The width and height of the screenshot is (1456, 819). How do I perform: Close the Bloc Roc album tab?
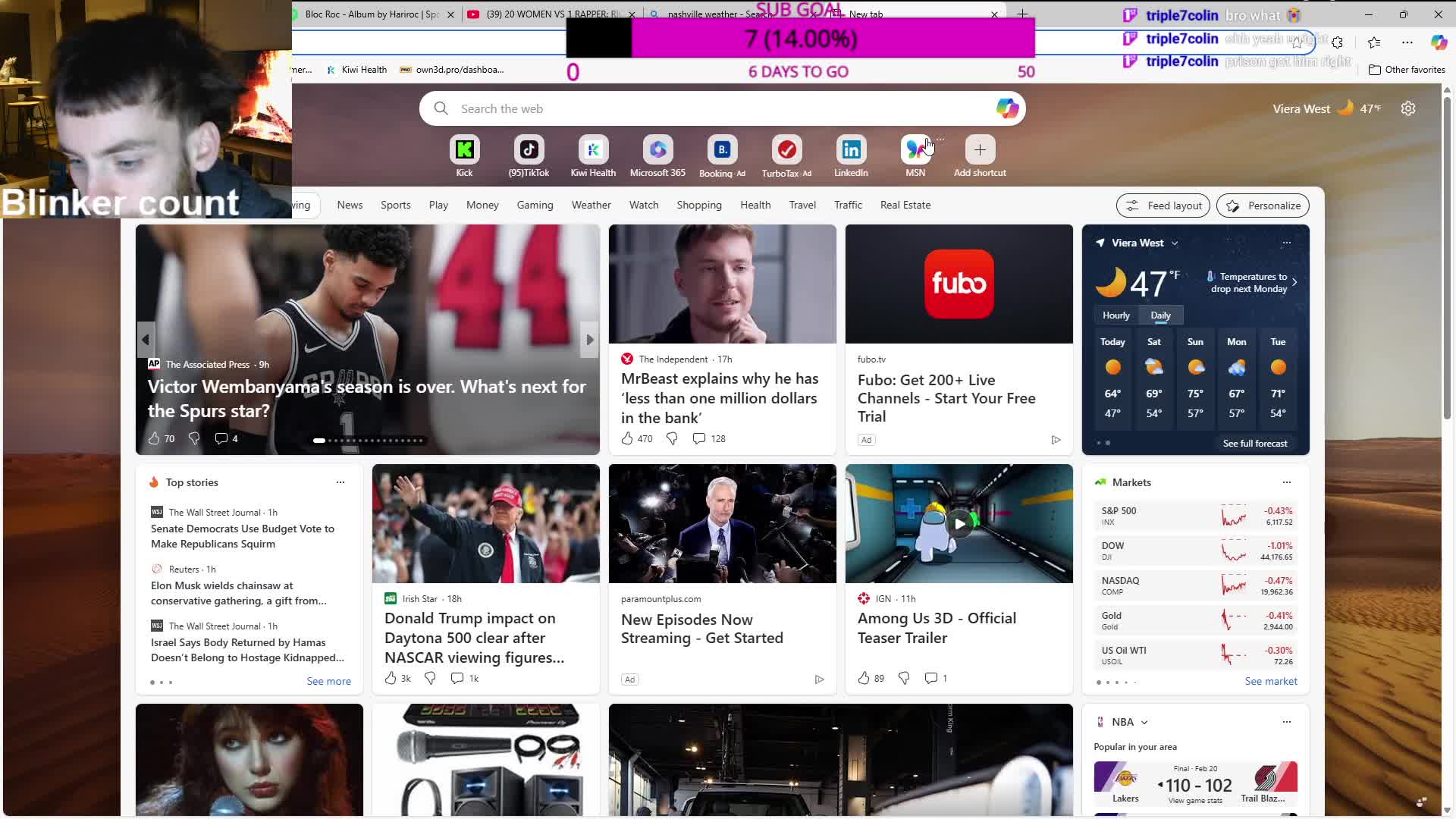pos(450,14)
